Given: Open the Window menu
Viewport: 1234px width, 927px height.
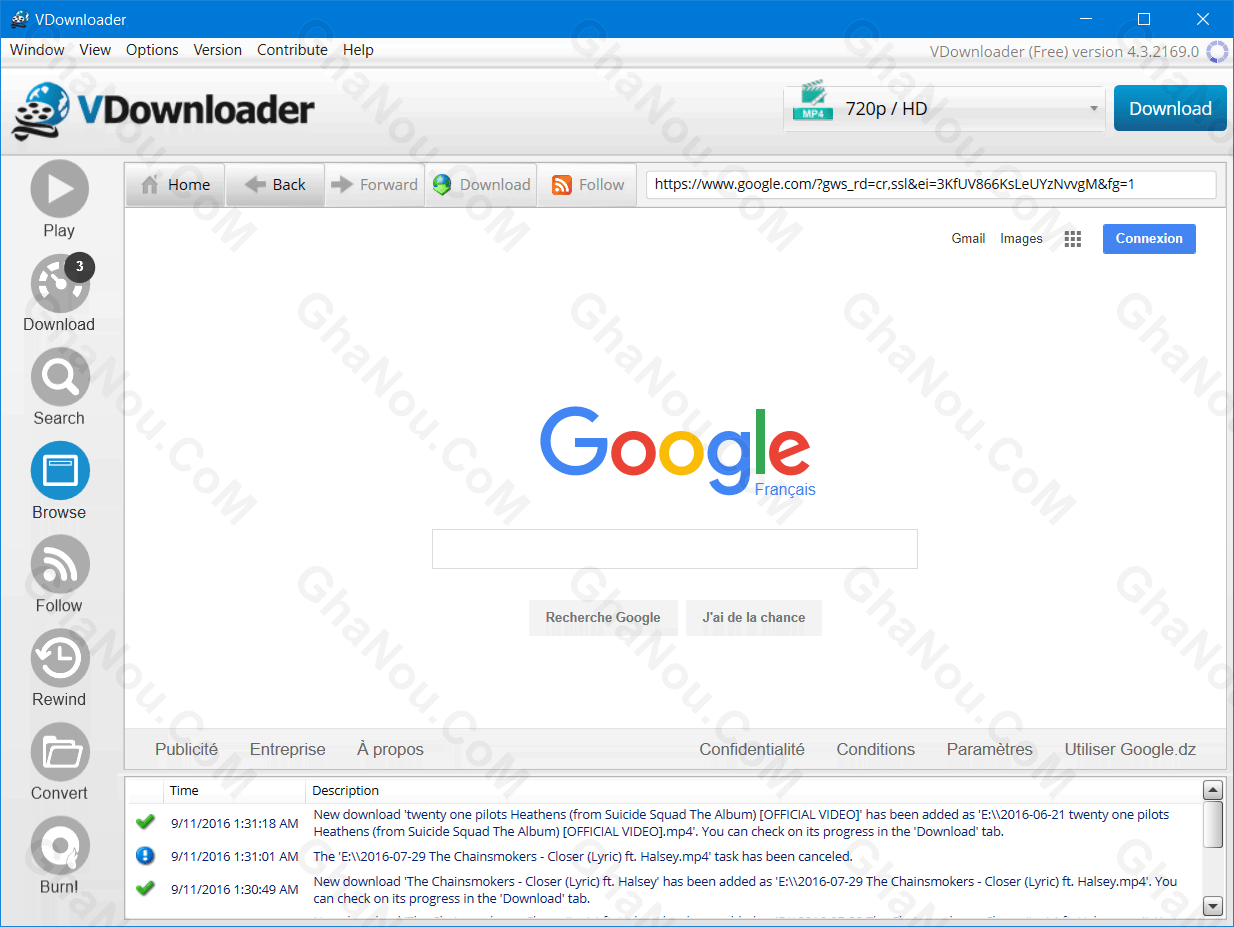Looking at the screenshot, I should (37, 50).
